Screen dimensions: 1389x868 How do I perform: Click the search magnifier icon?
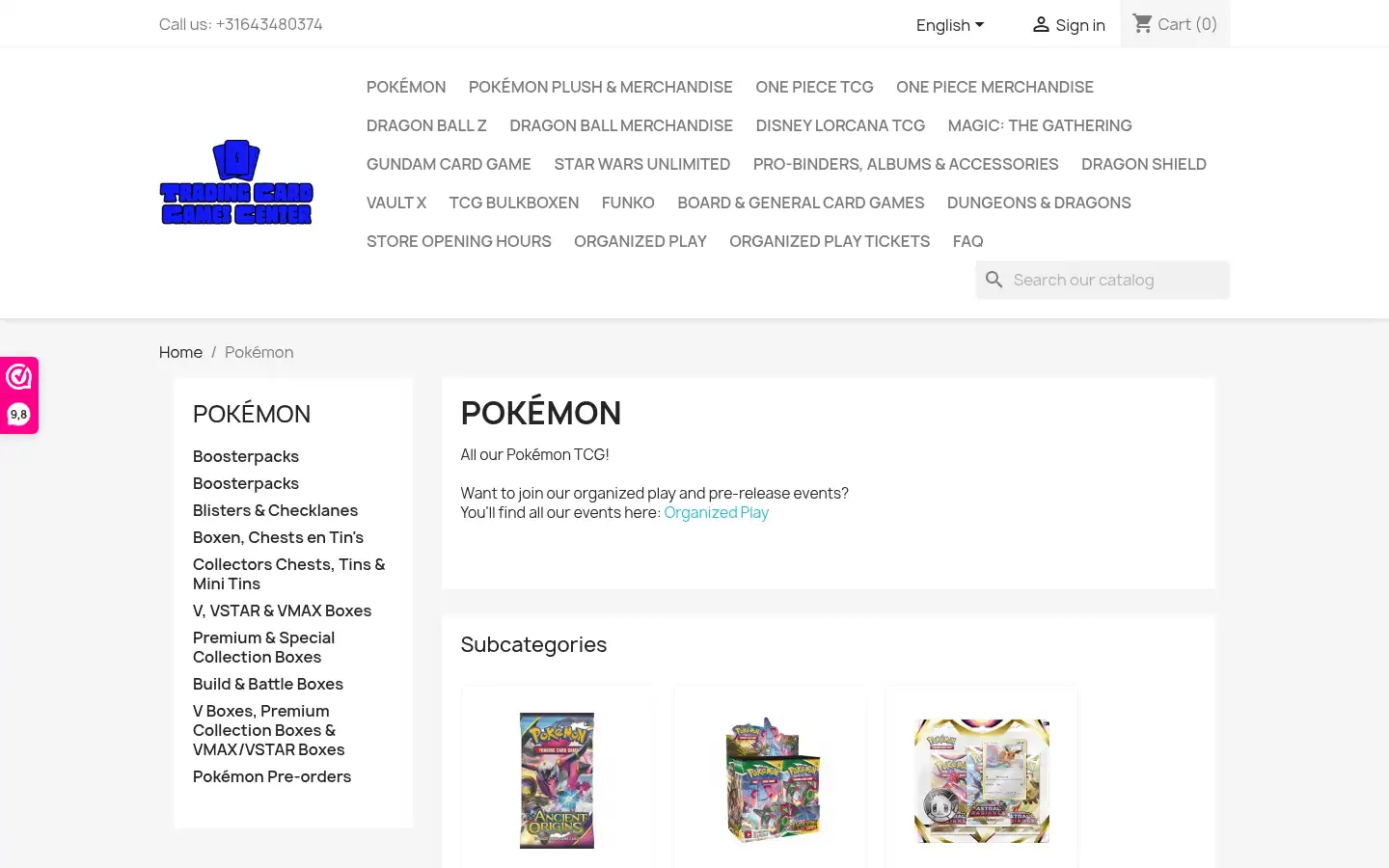point(994,280)
